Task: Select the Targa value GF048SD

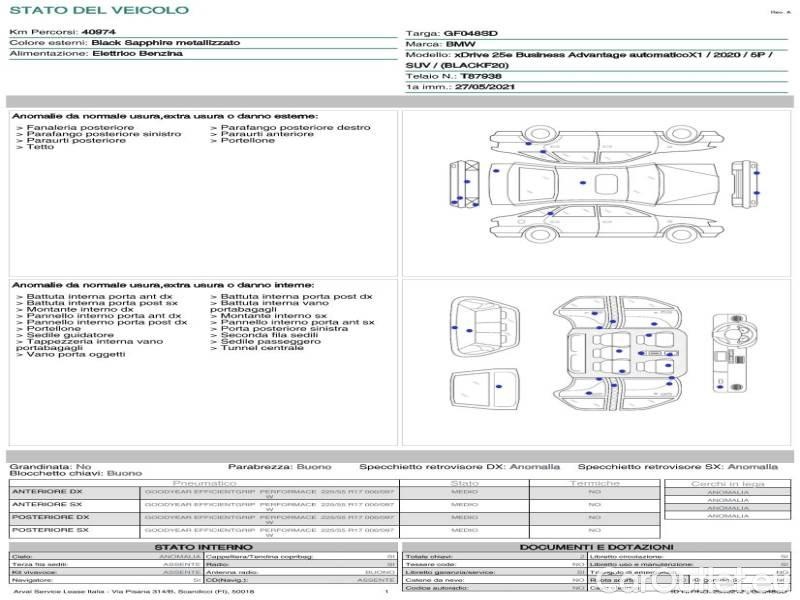Action: pyautogui.click(x=470, y=33)
